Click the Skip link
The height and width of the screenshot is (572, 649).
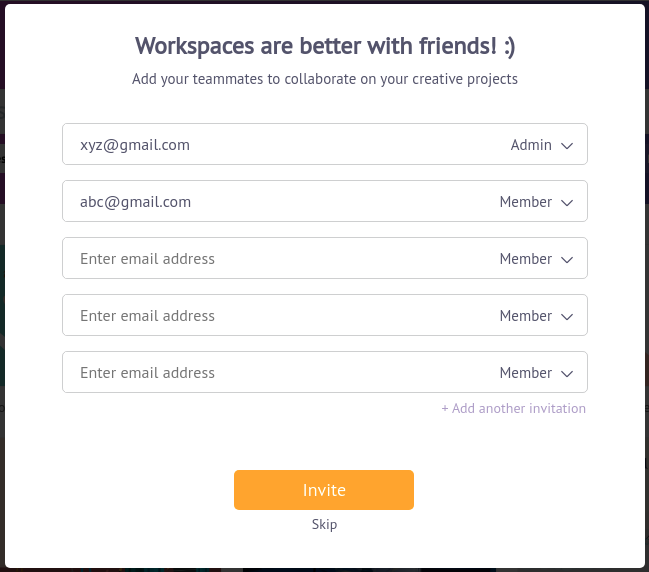tap(324, 524)
